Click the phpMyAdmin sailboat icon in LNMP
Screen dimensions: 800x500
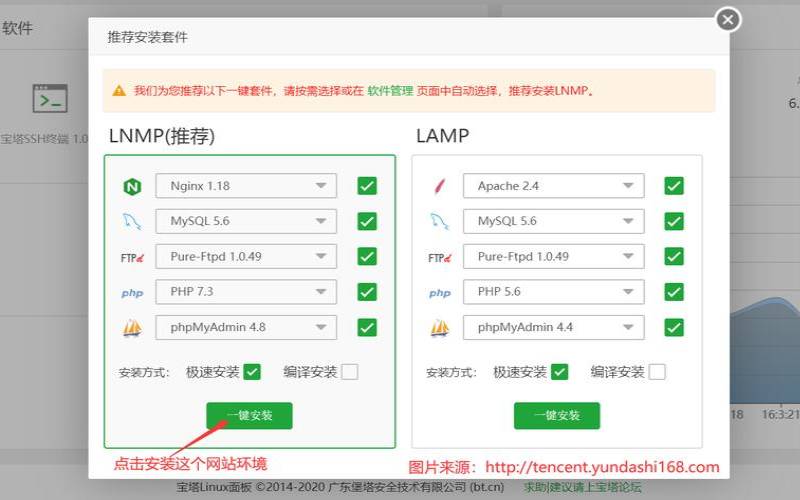[x=133, y=328]
